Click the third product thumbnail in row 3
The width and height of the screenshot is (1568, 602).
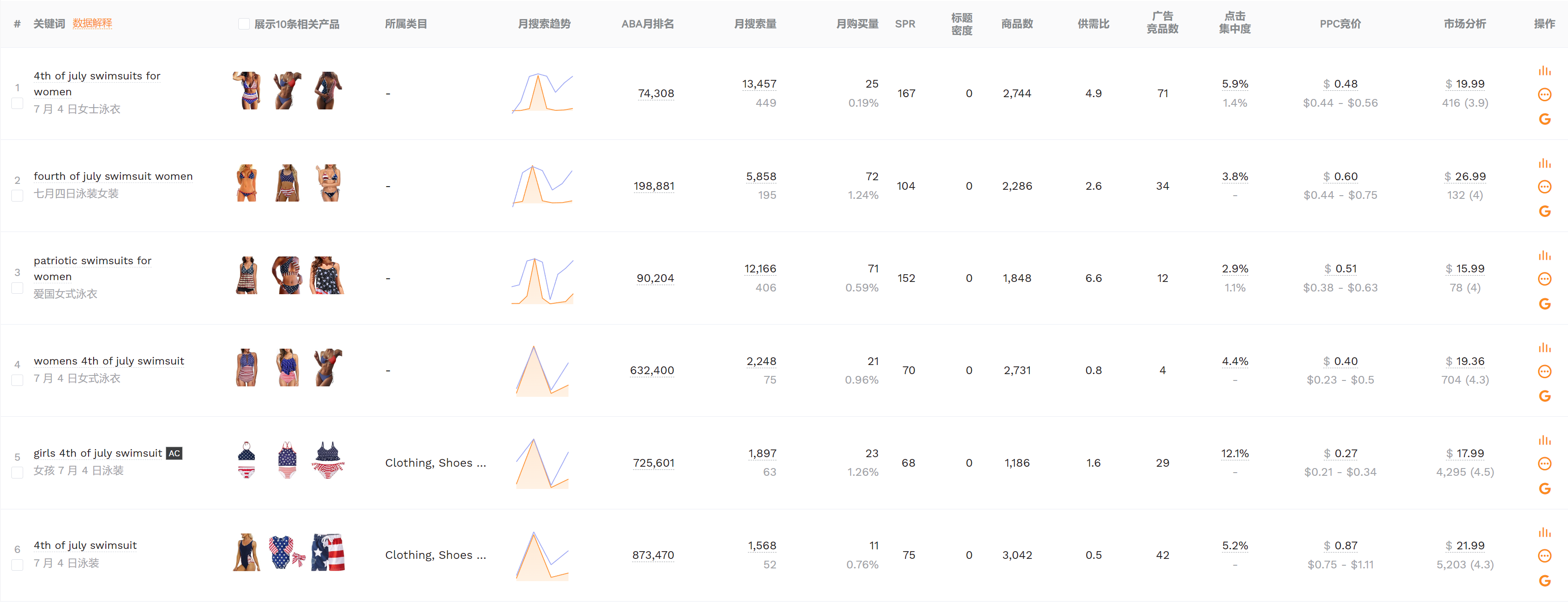pyautogui.click(x=327, y=276)
